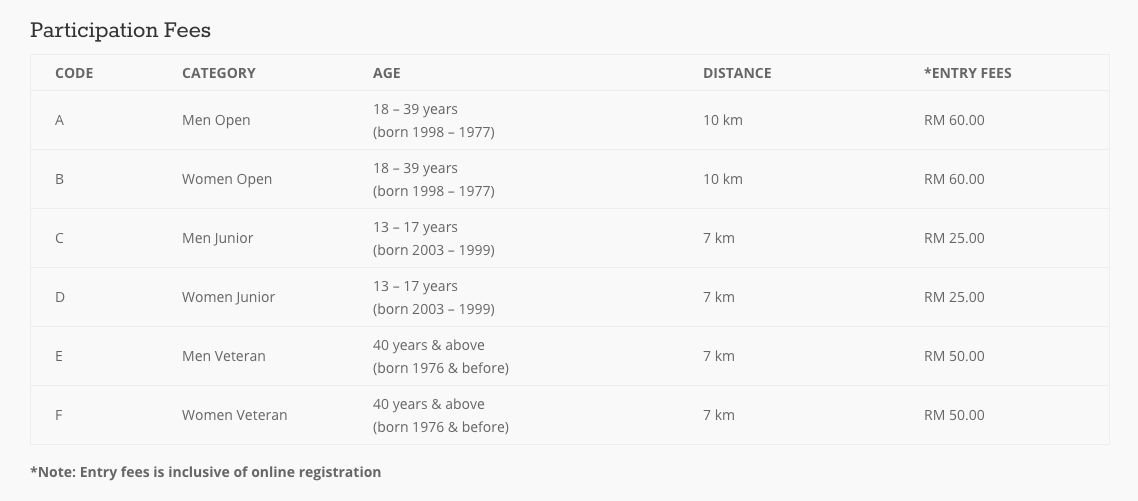The height and width of the screenshot is (501, 1138).
Task: Click code F in the table
Action: (x=59, y=415)
